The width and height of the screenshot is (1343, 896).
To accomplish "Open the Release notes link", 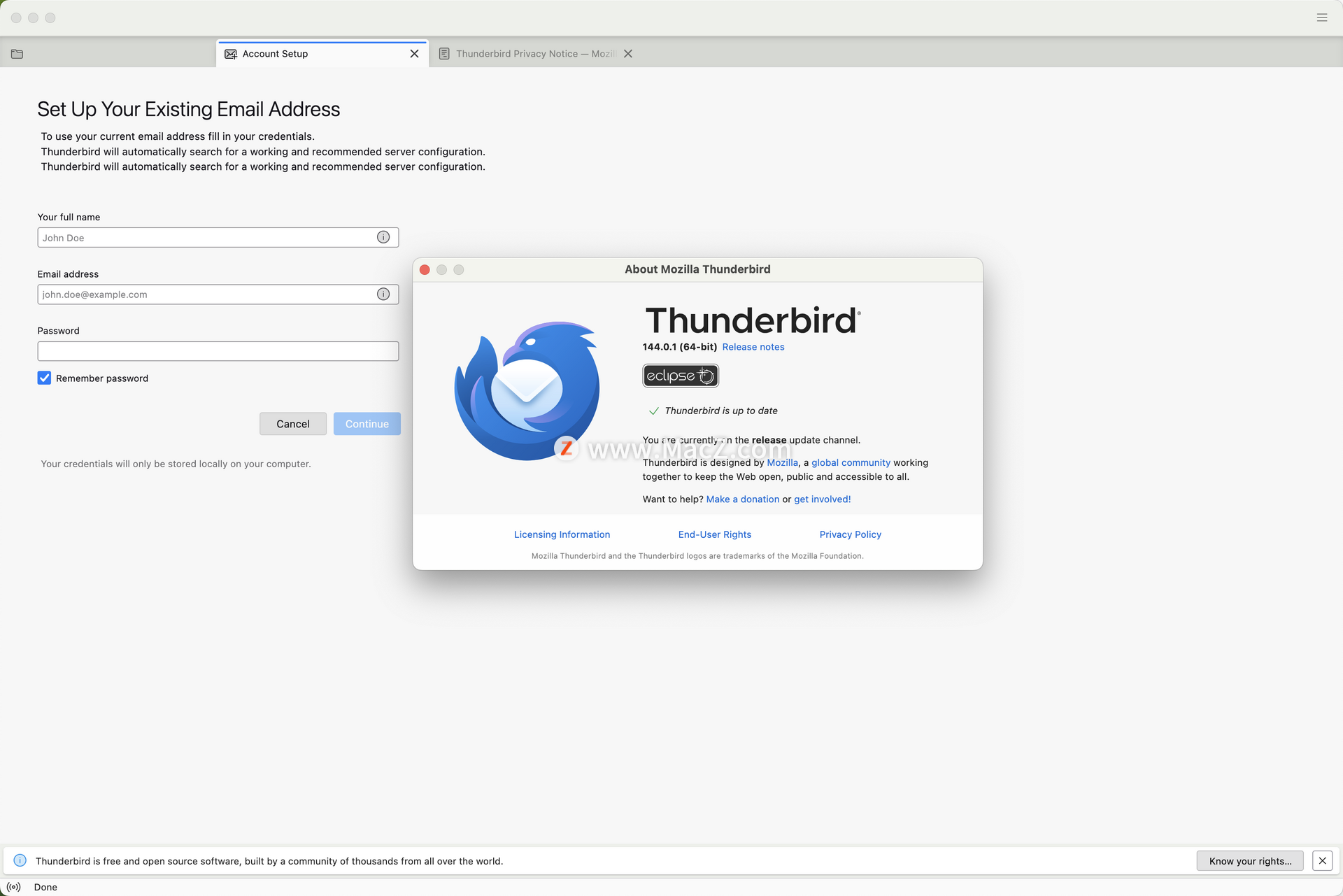I will click(753, 347).
